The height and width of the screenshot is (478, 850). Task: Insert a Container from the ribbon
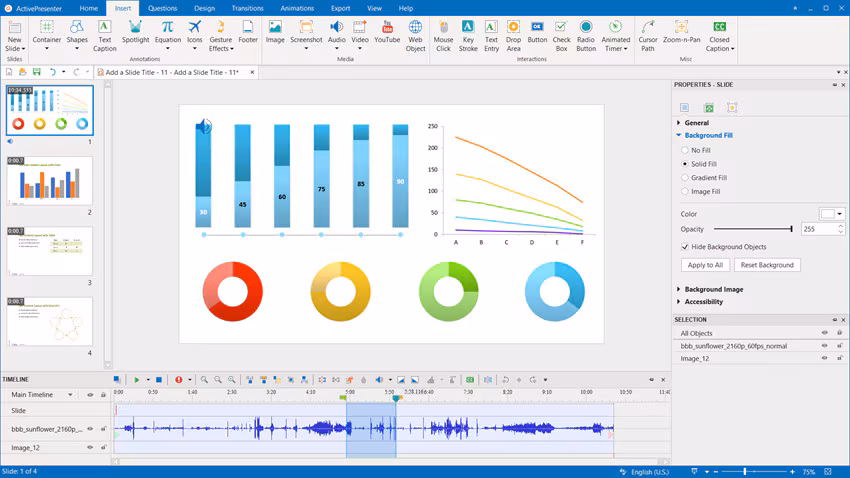click(47, 35)
